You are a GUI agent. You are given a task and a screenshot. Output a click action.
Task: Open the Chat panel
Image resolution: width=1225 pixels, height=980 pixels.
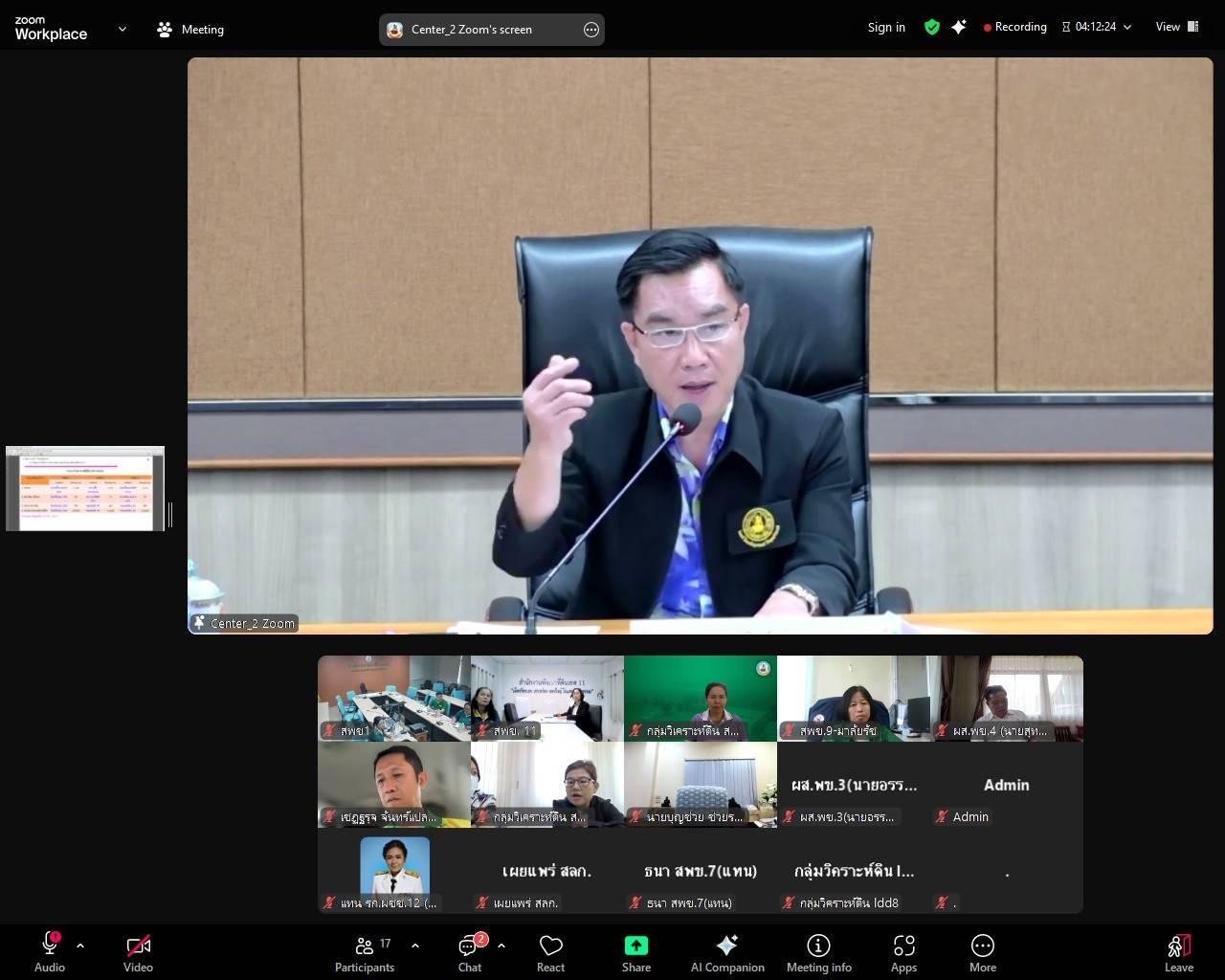pyautogui.click(x=469, y=952)
